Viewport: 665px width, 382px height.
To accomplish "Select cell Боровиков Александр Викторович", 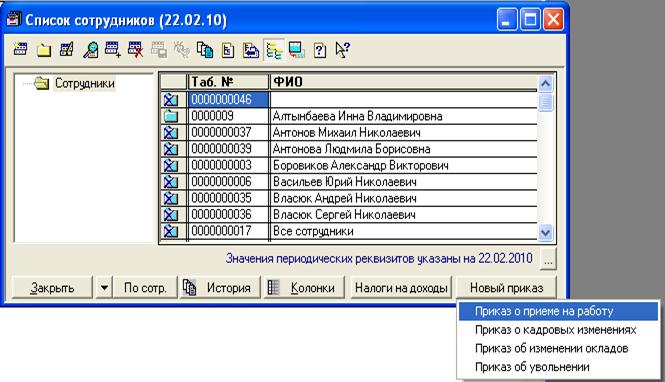I will pos(403,165).
